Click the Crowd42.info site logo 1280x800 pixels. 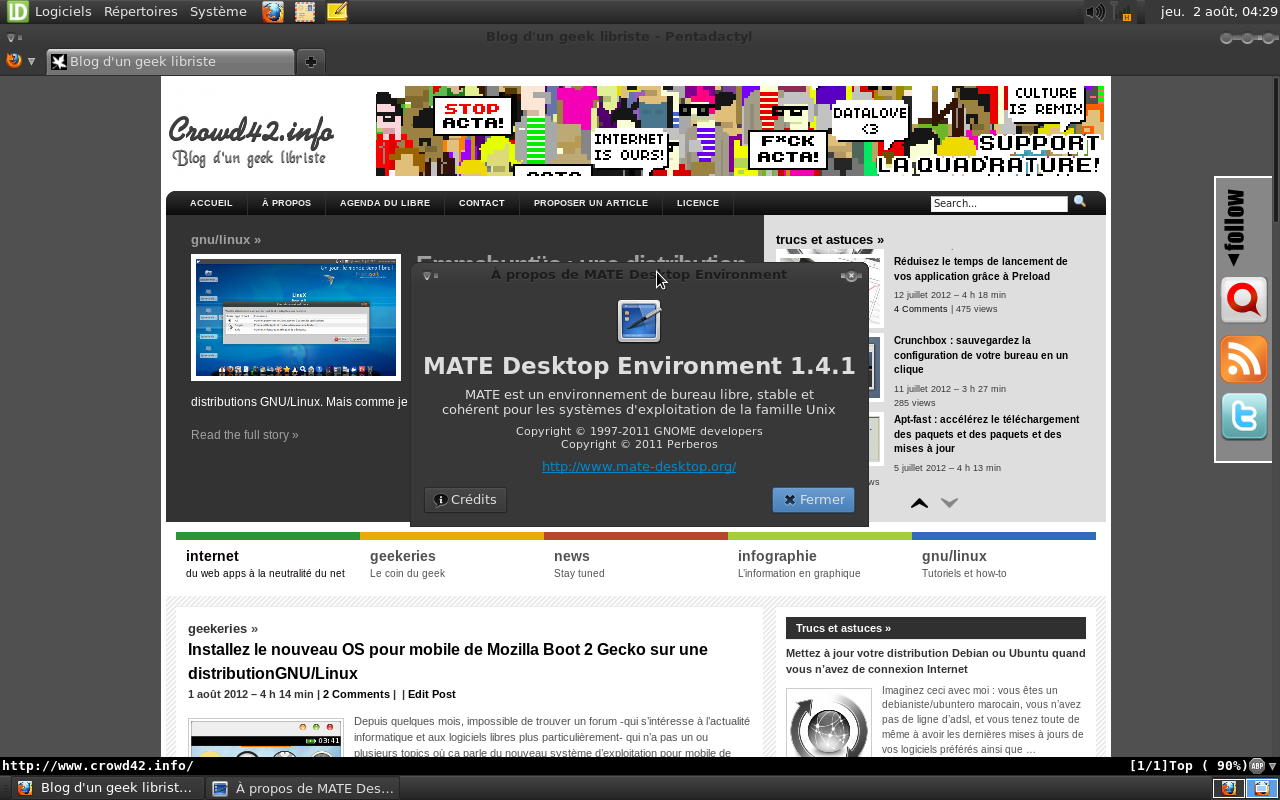coord(250,141)
